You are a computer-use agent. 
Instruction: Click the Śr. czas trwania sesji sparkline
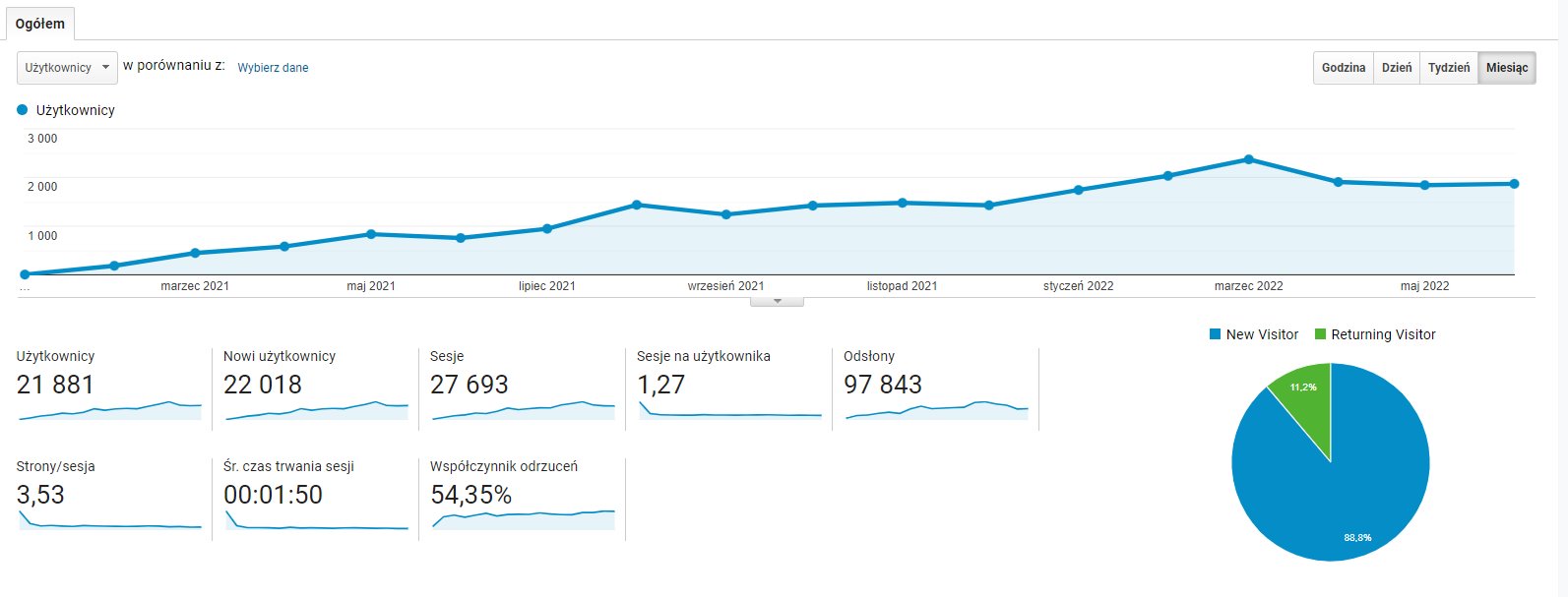coord(315,520)
